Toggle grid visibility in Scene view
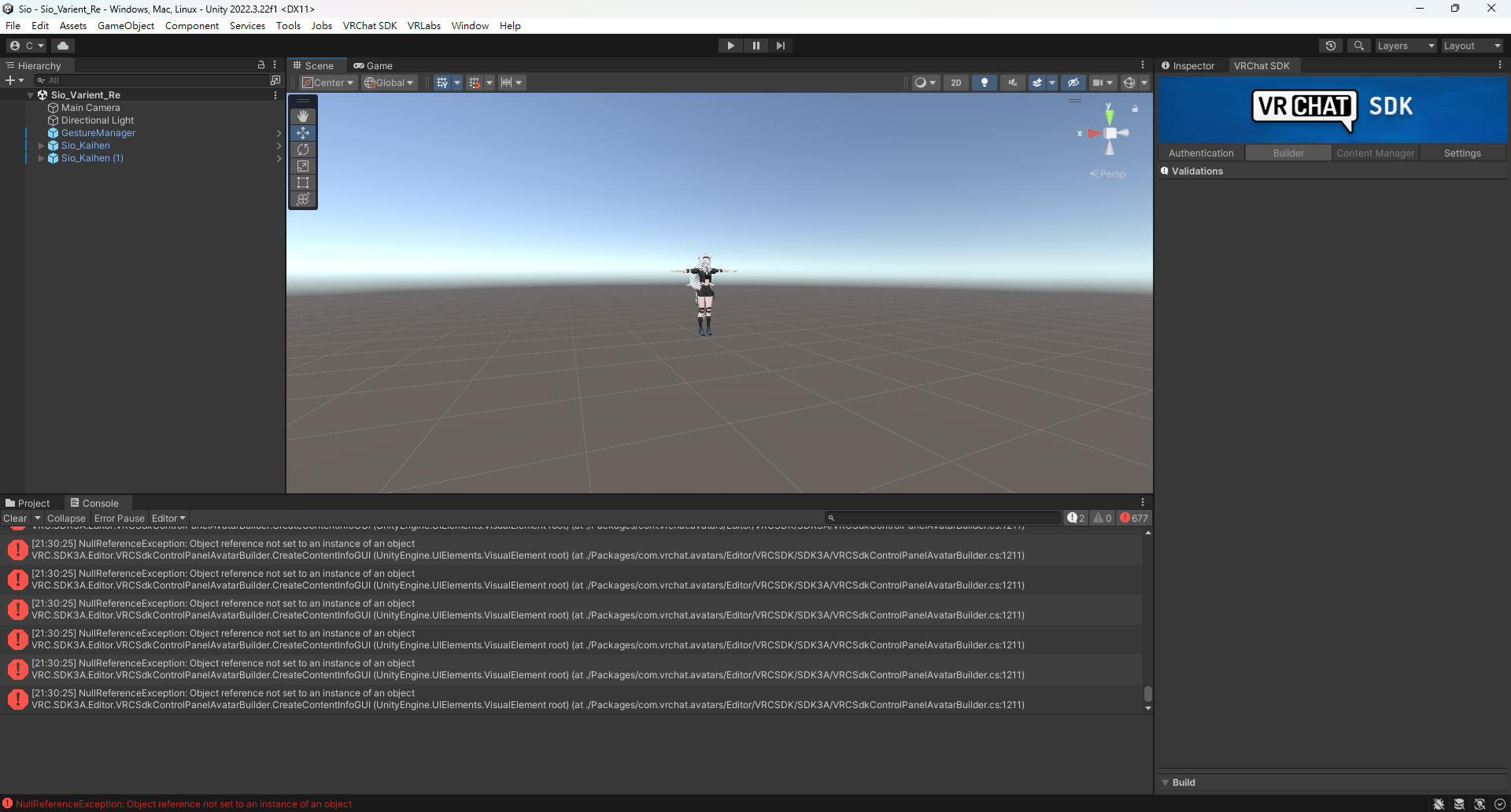Viewport: 1511px width, 812px height. 442,83
